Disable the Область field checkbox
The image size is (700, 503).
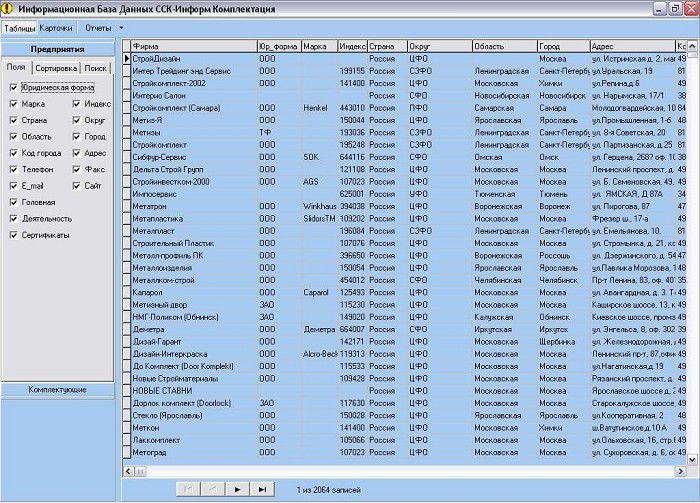(14, 137)
